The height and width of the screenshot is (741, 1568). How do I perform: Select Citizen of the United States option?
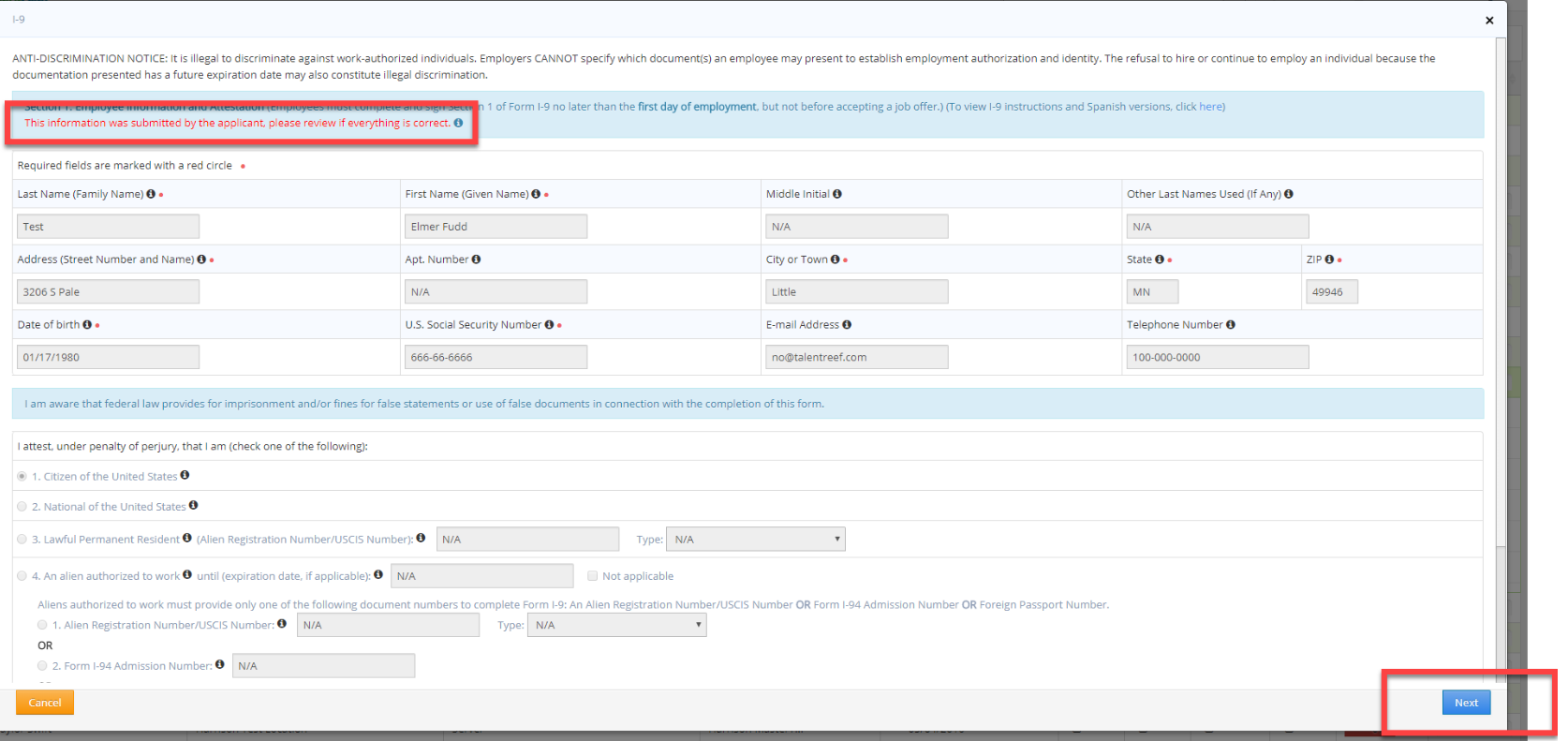[22, 477]
